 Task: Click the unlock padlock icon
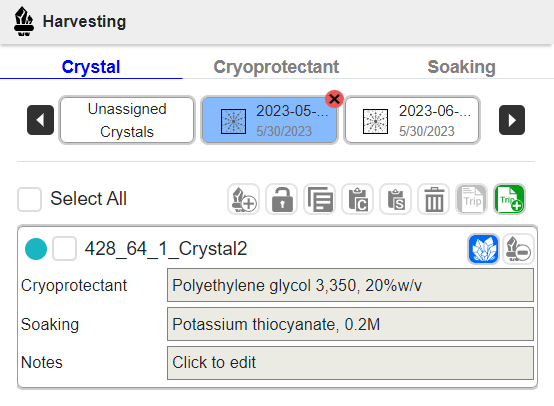point(282,199)
